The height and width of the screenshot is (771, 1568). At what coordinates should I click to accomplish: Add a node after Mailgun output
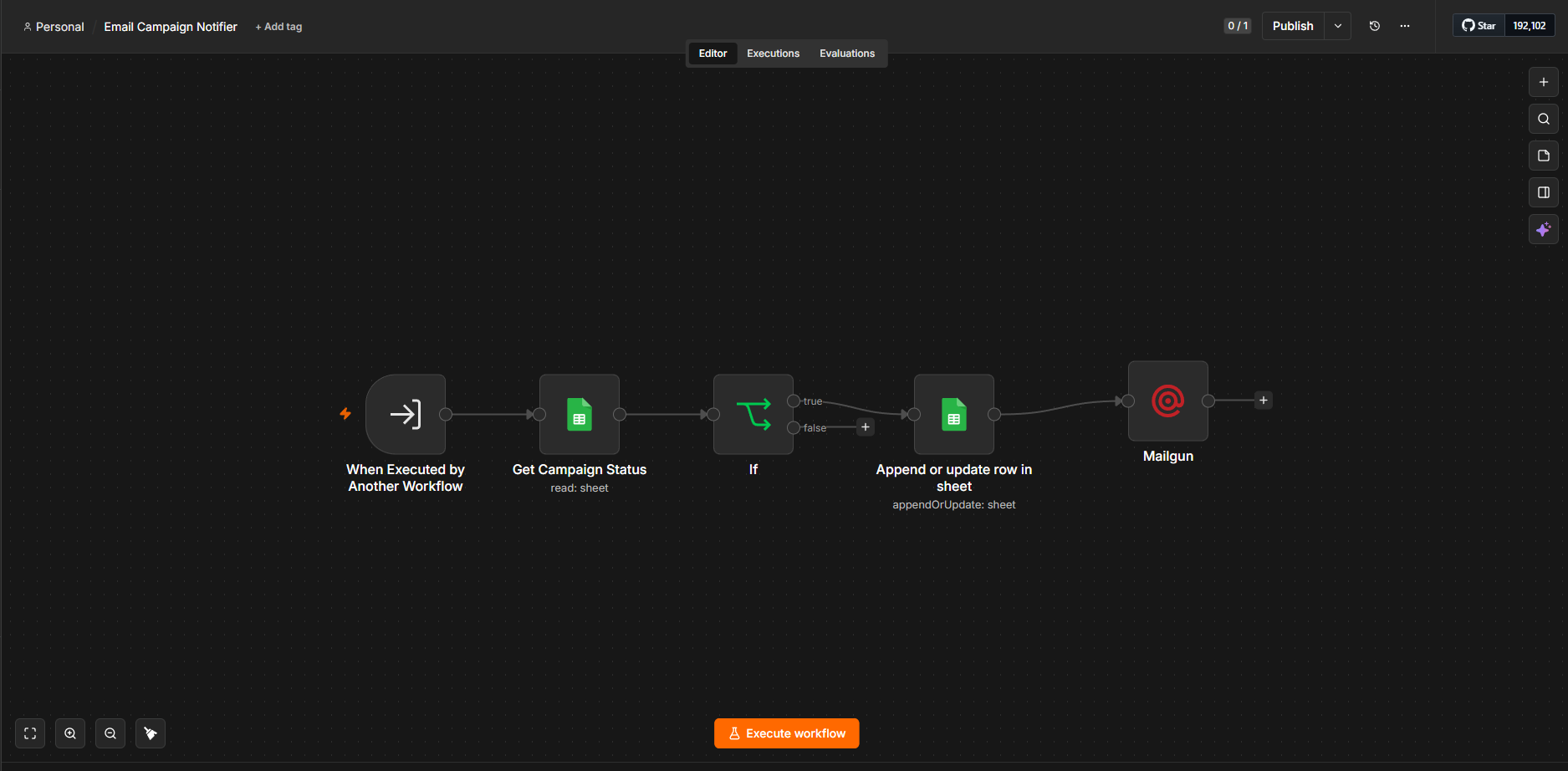point(1264,401)
